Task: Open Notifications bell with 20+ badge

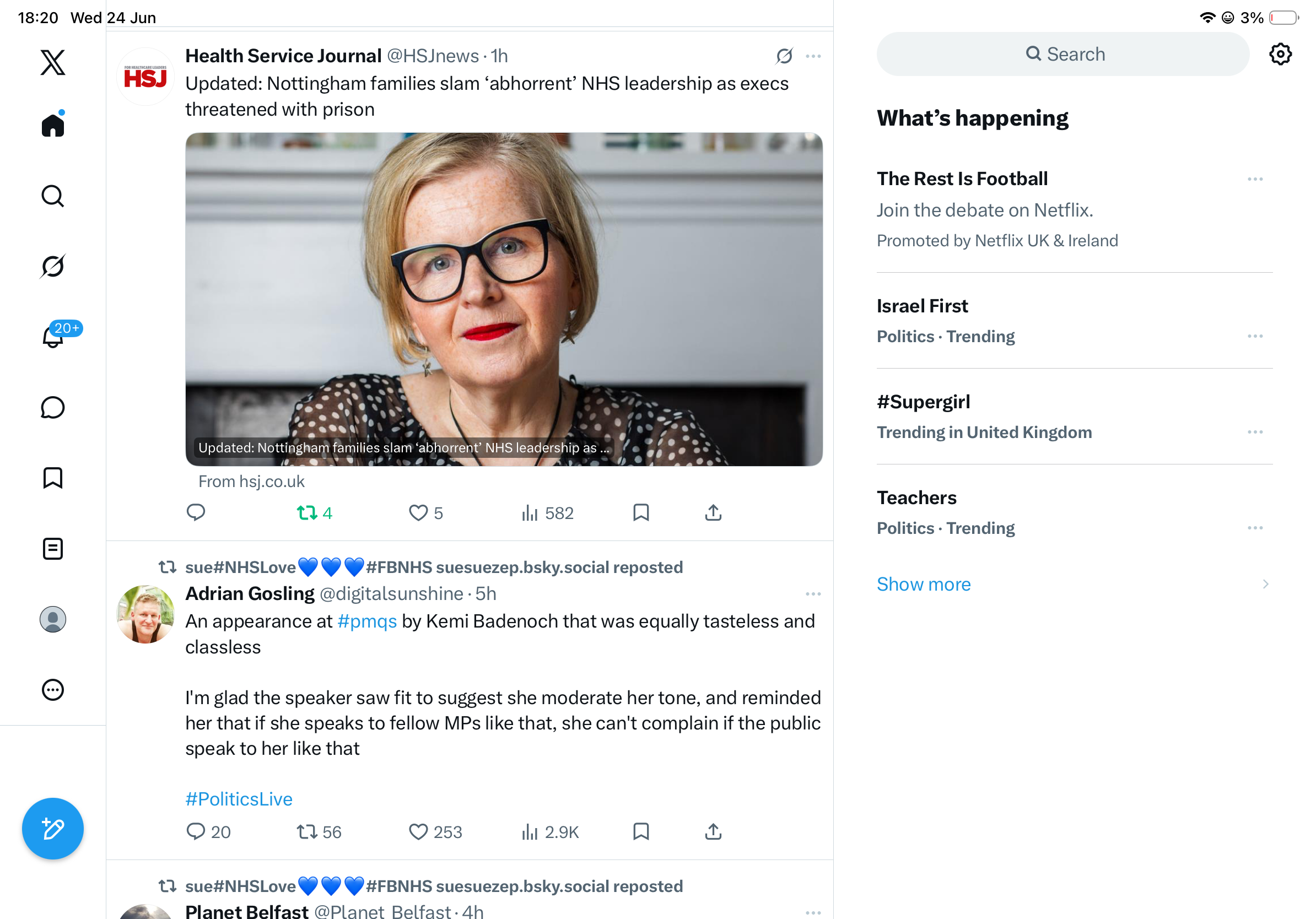Action: 53,336
